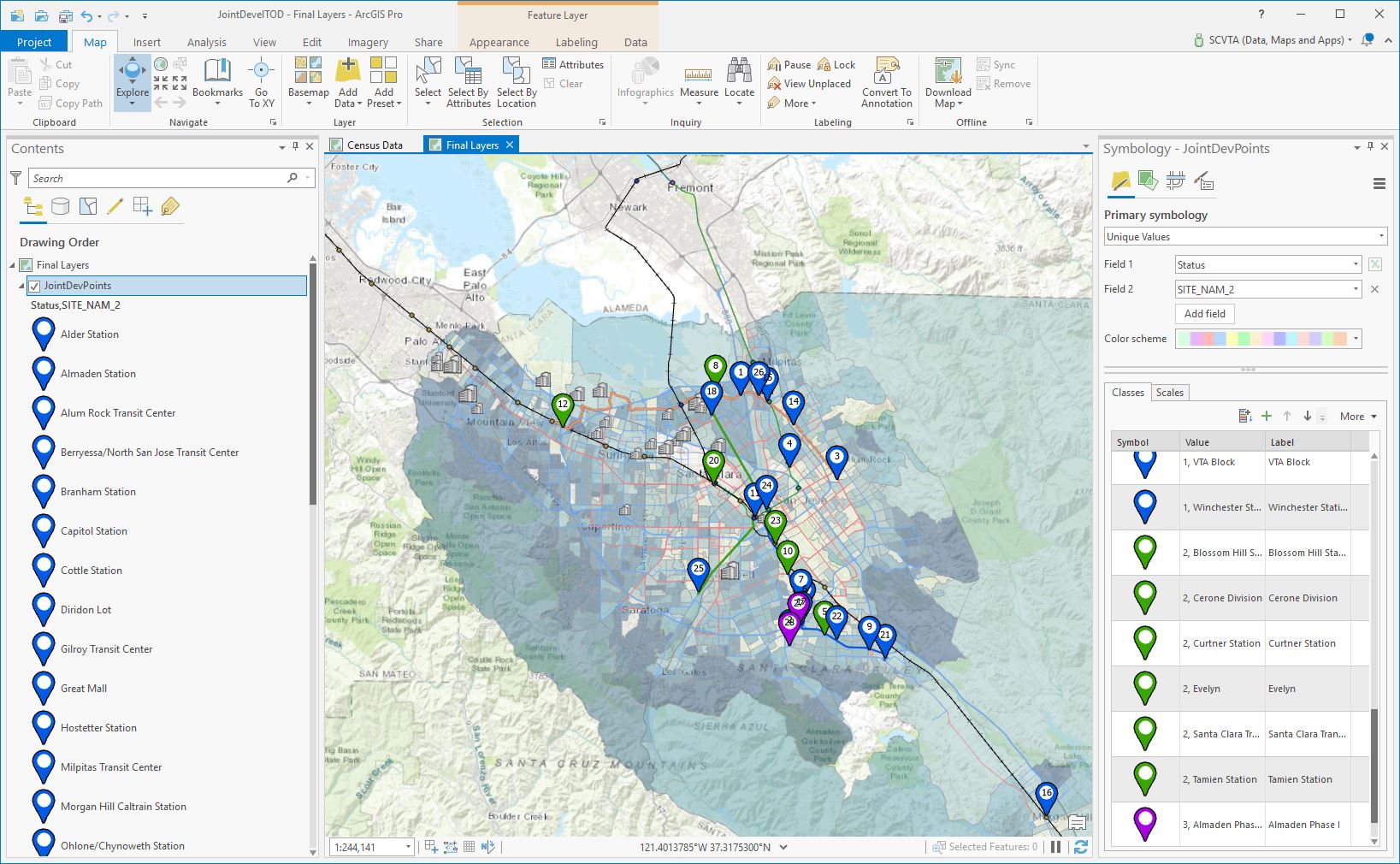This screenshot has width=1400, height=864.
Task: Collapse the JointDevPoints layer legend
Action: (x=22, y=286)
